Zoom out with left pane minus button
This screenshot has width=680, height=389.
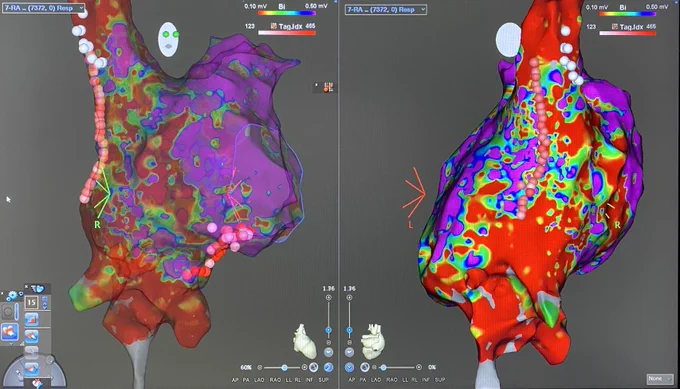329,343
